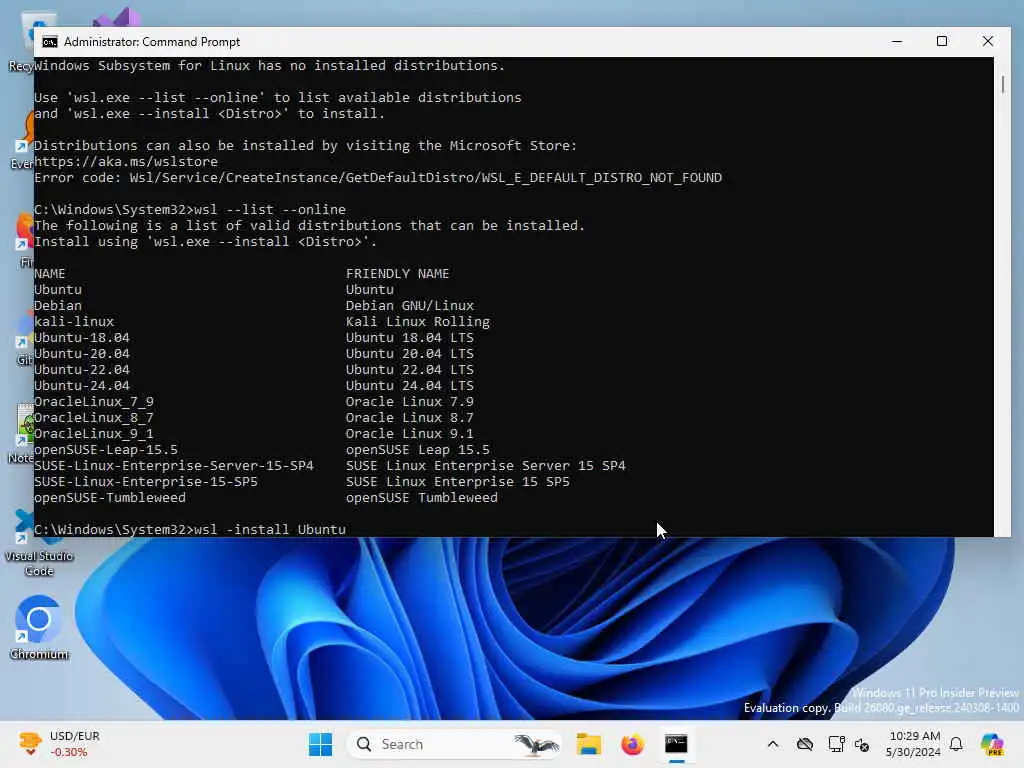Click 'Ubuntu-24.04' in the NAME column

click(x=82, y=385)
